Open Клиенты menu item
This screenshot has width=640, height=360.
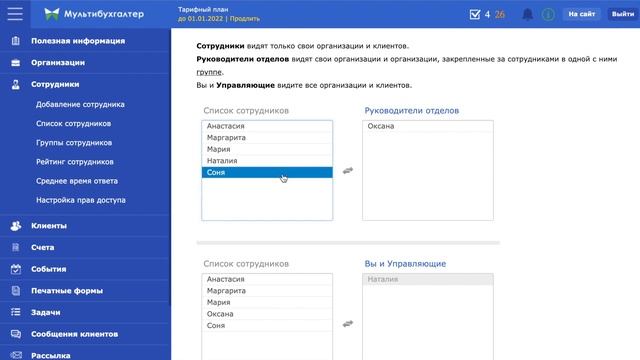point(49,226)
